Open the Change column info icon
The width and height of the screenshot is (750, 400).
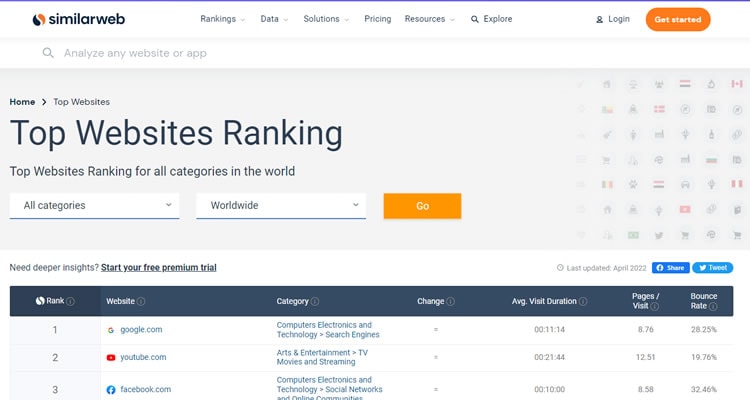pos(451,301)
